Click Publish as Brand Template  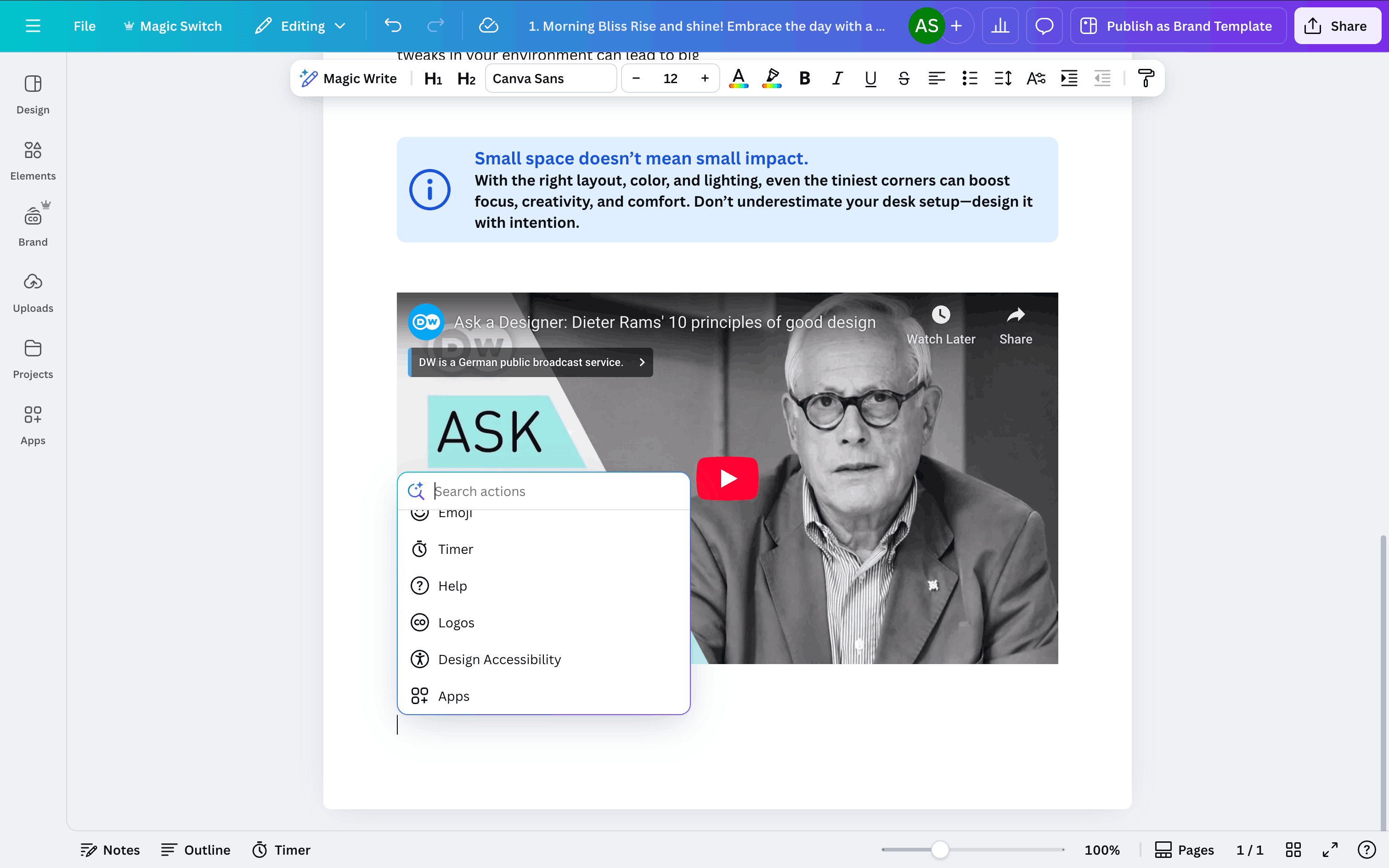pyautogui.click(x=1177, y=26)
